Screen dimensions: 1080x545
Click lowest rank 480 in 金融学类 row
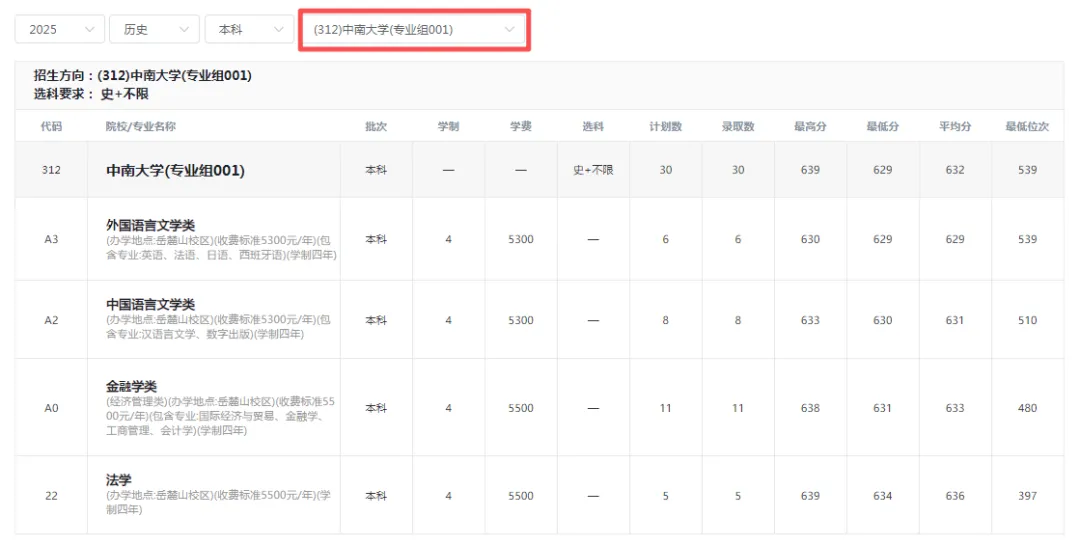coord(1027,408)
